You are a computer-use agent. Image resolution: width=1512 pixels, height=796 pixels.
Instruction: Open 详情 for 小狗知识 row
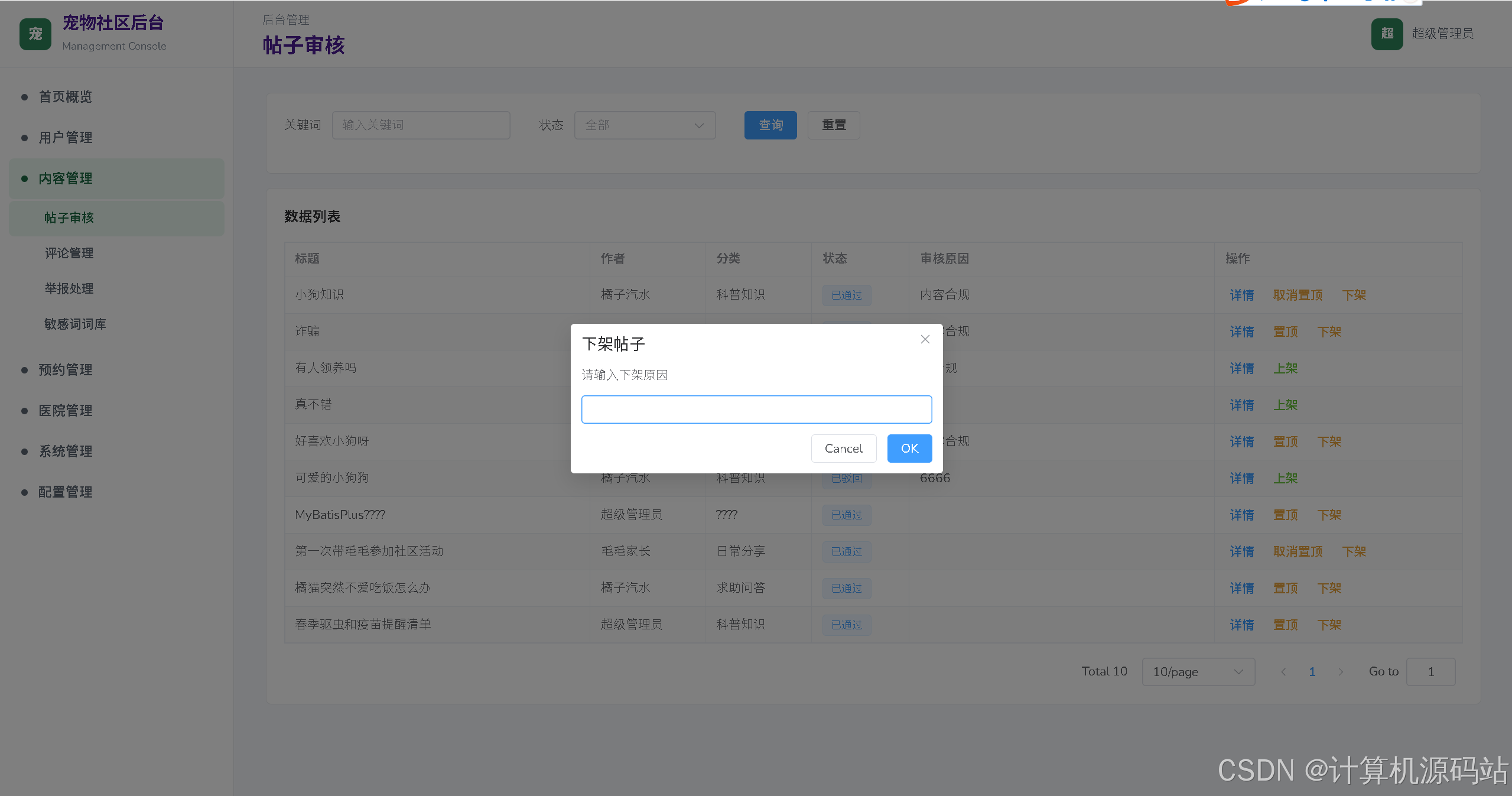pos(1241,295)
